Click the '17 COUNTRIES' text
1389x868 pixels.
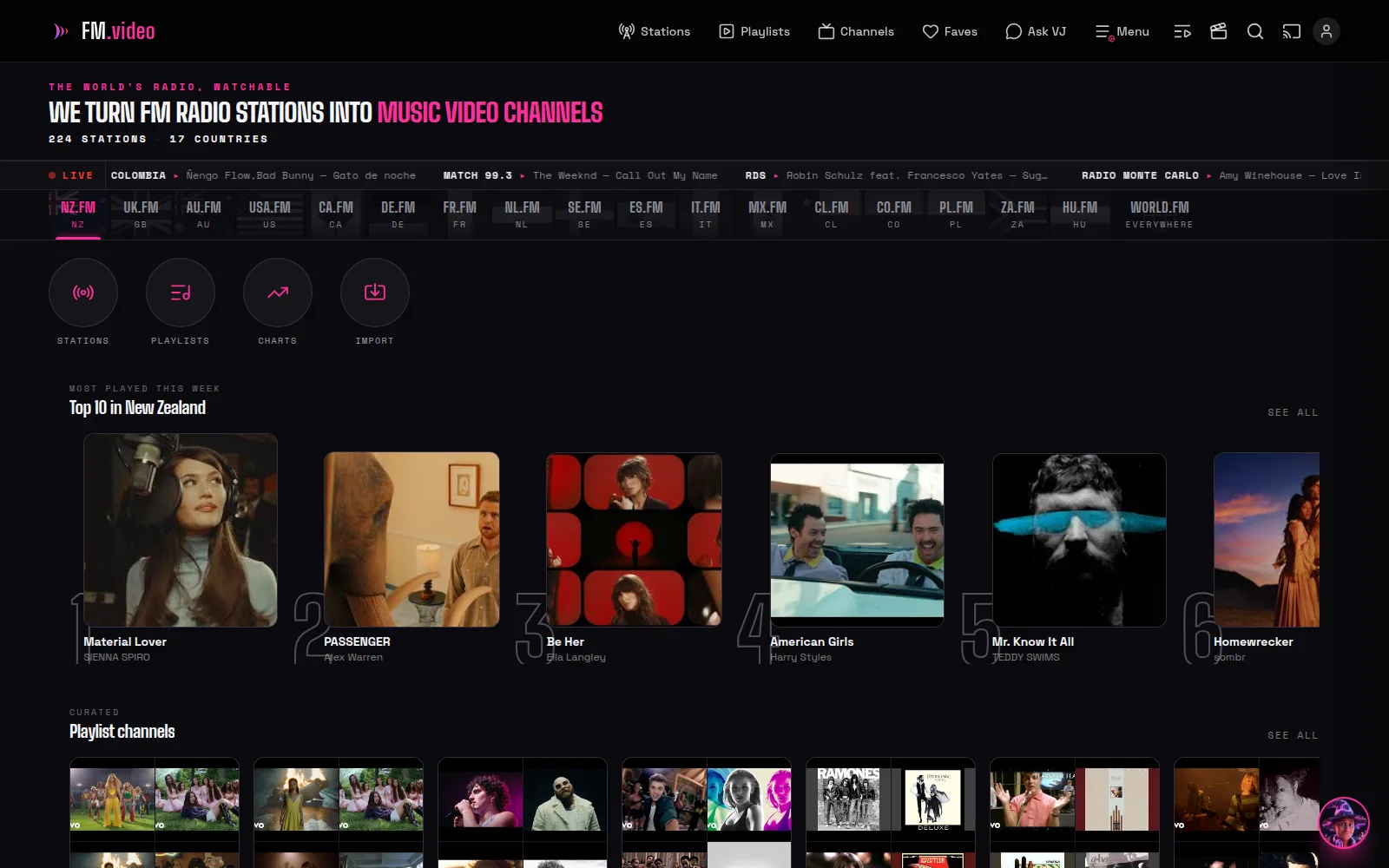[219, 139]
